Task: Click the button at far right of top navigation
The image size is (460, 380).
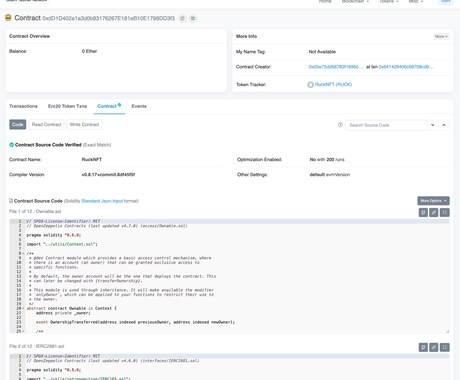Action: pos(446,2)
